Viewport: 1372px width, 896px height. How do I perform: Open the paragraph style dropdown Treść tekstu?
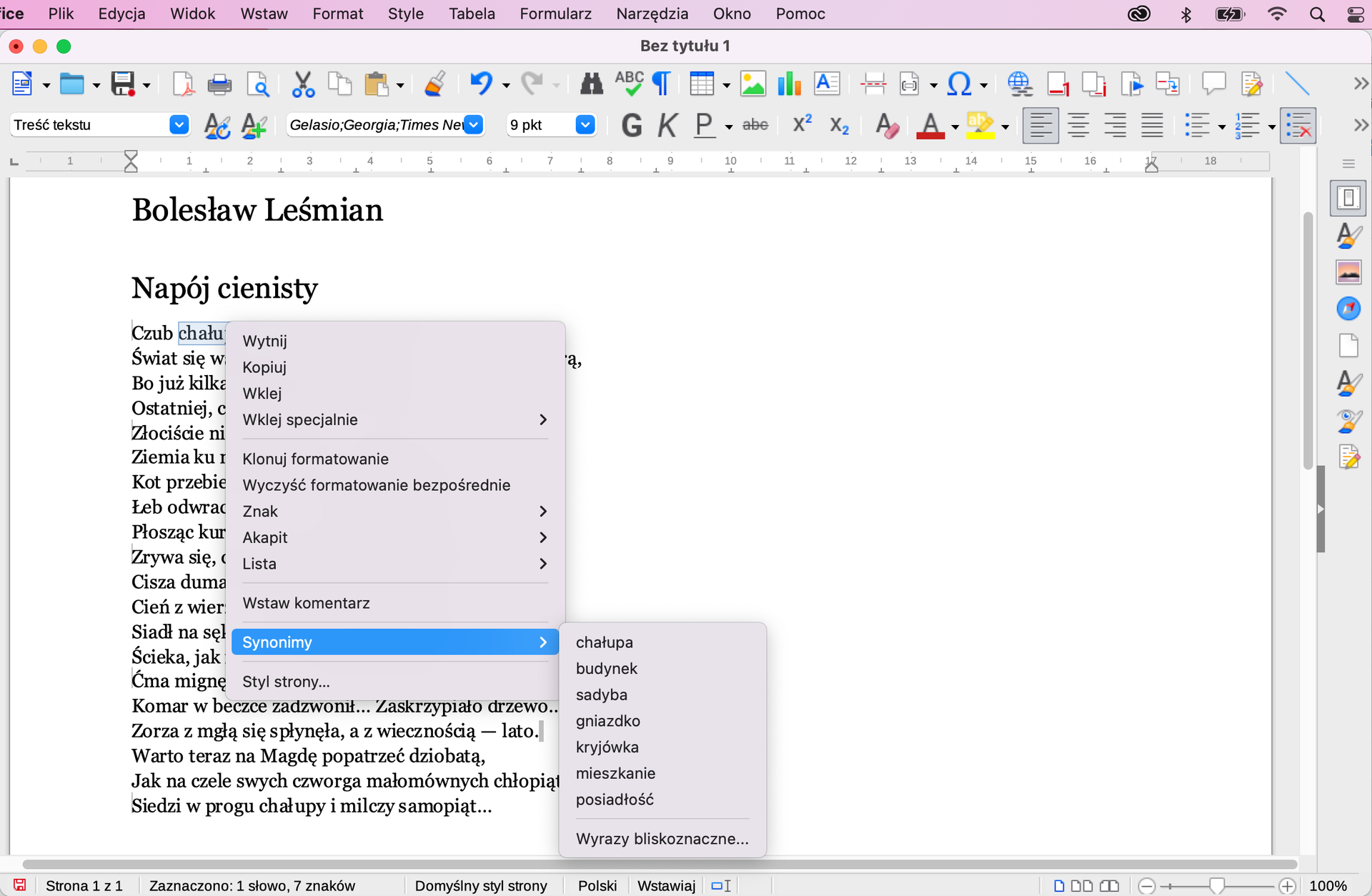[179, 125]
